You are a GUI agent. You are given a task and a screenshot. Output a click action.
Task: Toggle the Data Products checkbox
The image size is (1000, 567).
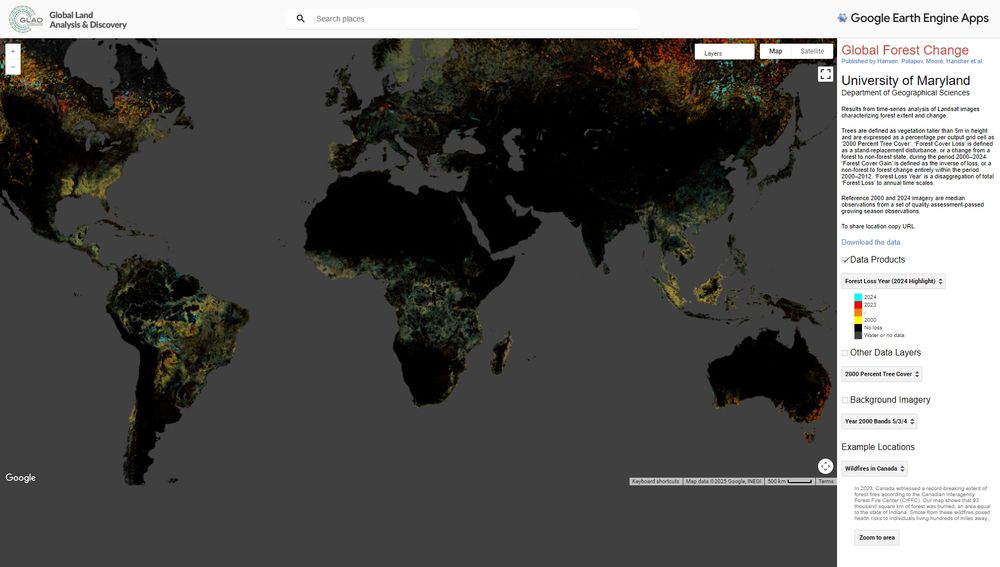pos(845,260)
